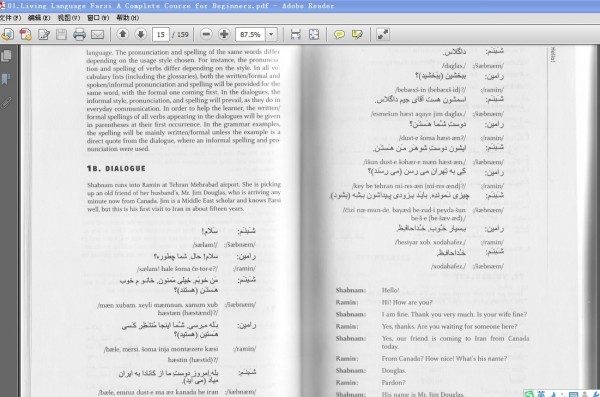Go to next page with down arrow
Viewport: 600px width, 397px height.
point(140,34)
